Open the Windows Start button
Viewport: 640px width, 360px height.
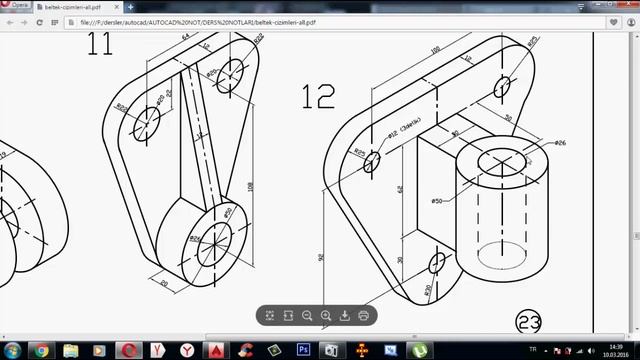click(12, 351)
